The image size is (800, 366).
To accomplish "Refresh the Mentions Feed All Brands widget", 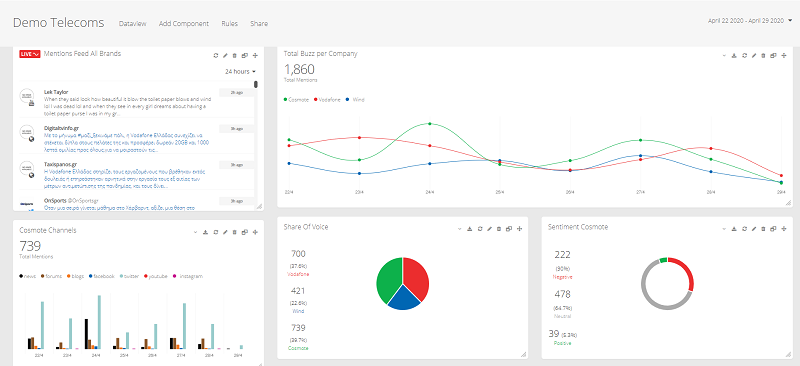I will click(x=216, y=55).
